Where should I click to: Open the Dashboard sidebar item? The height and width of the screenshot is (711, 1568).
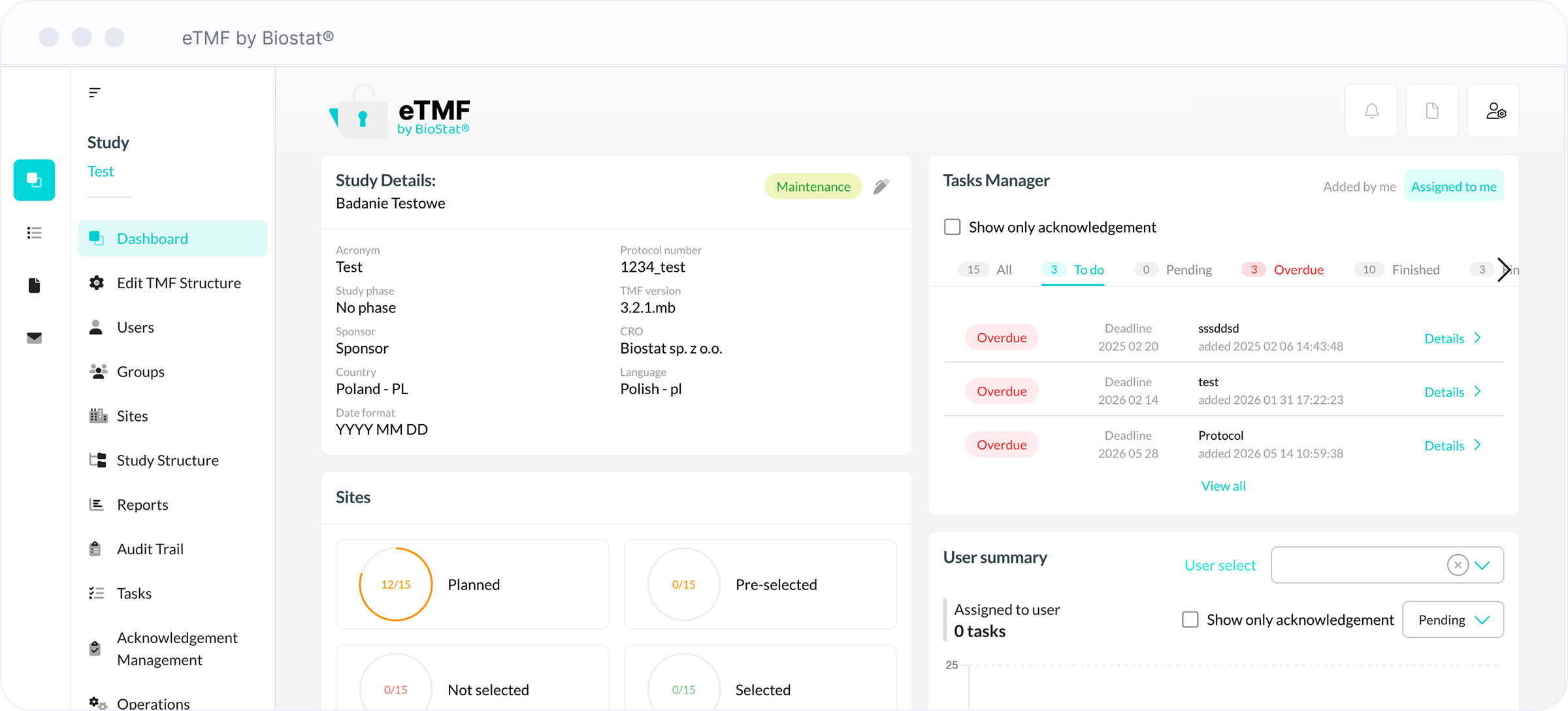pyautogui.click(x=173, y=239)
